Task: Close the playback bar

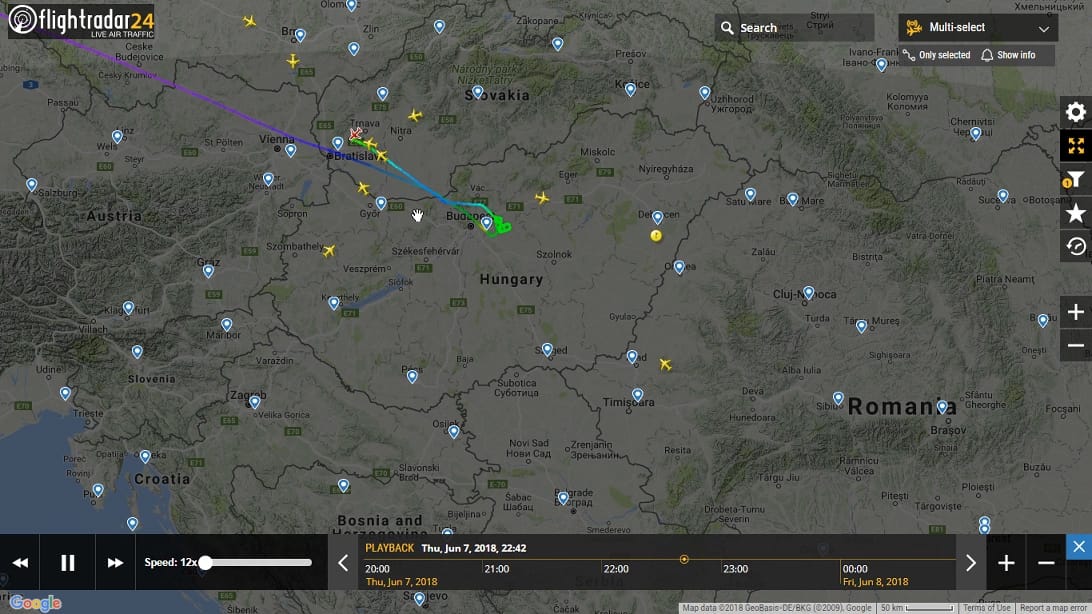Action: pos(1079,547)
